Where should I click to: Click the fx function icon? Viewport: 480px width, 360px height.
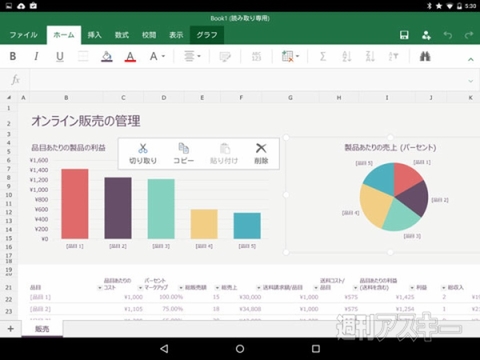(15, 80)
